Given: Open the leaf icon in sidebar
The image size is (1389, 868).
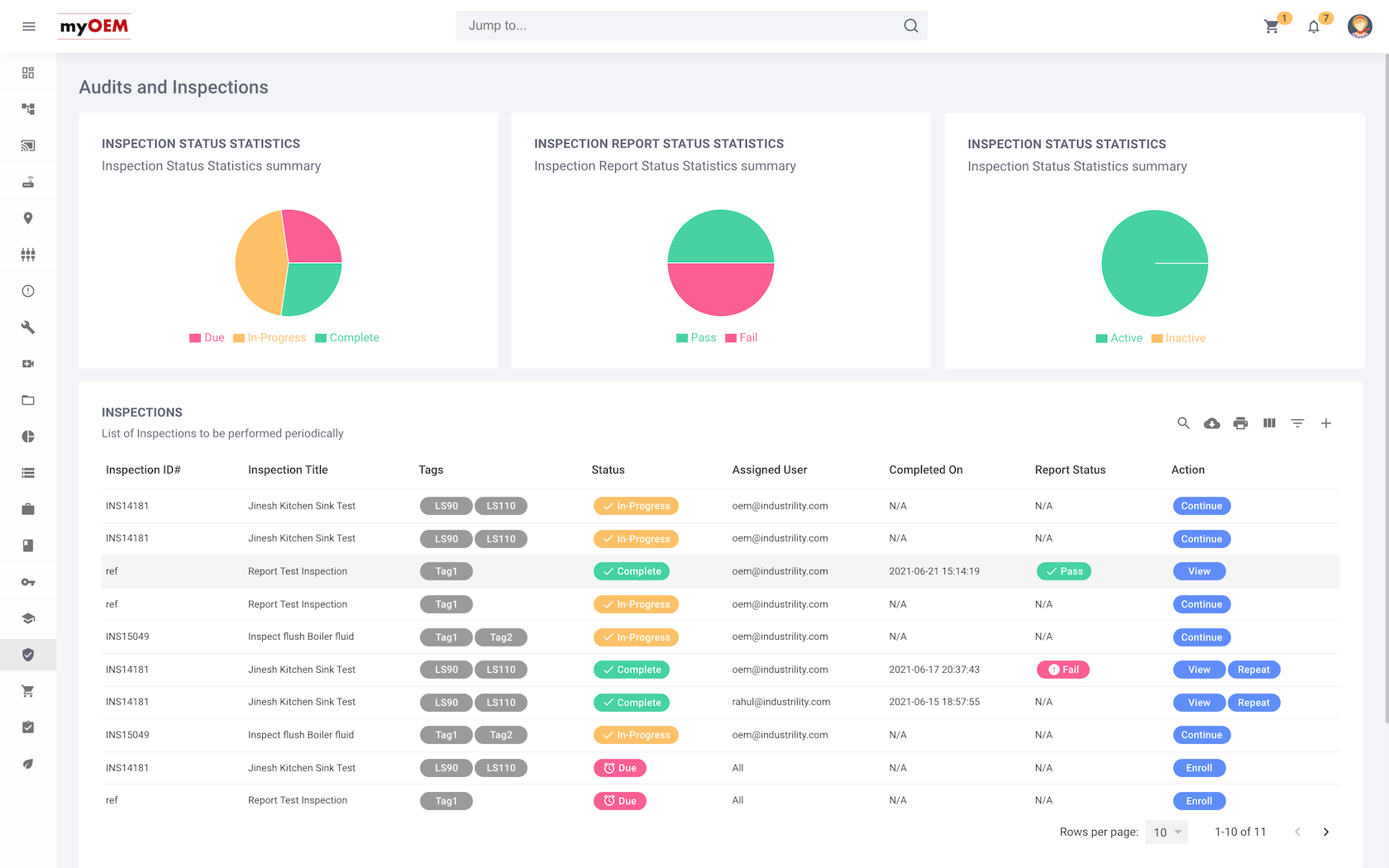Looking at the screenshot, I should tap(28, 764).
